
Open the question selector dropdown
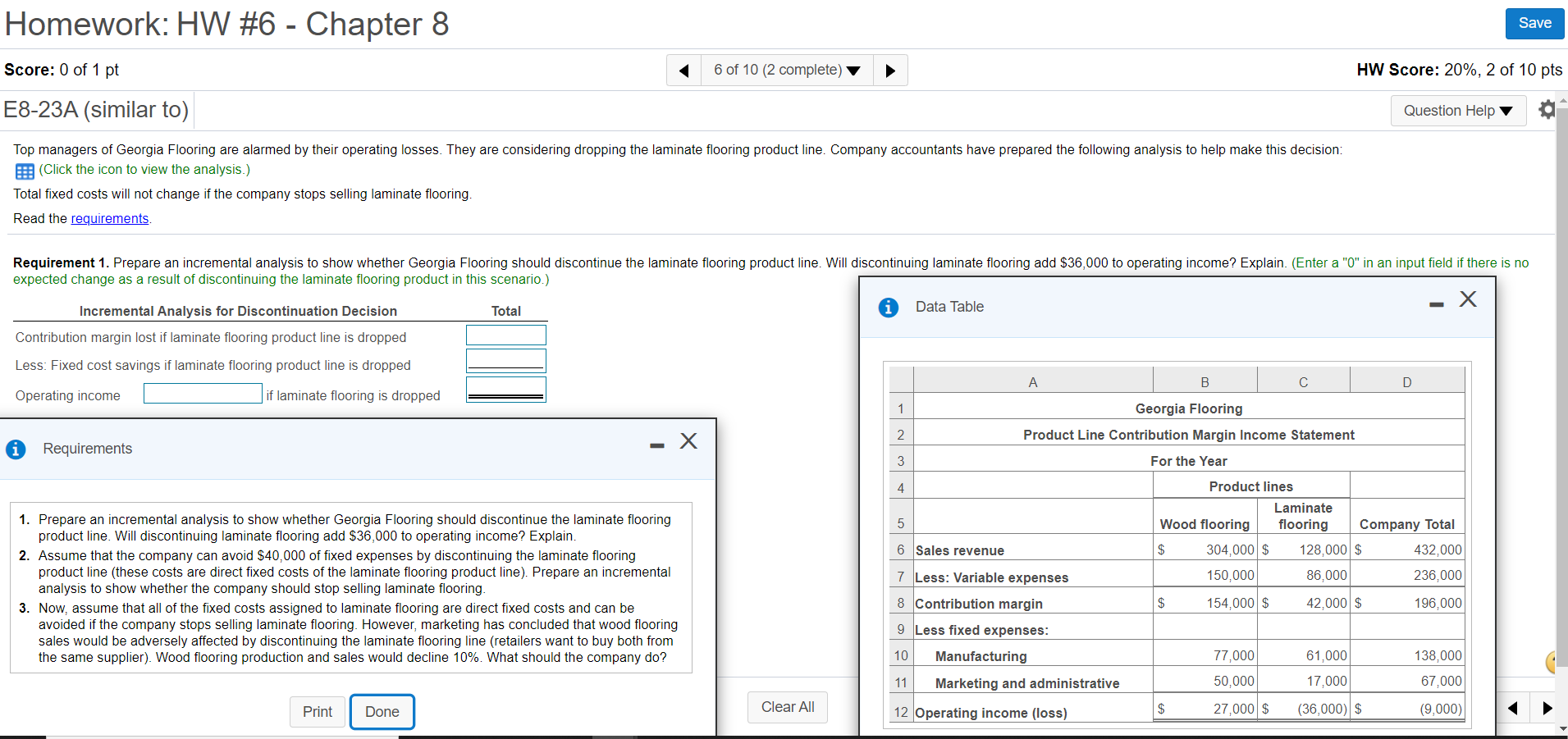787,70
